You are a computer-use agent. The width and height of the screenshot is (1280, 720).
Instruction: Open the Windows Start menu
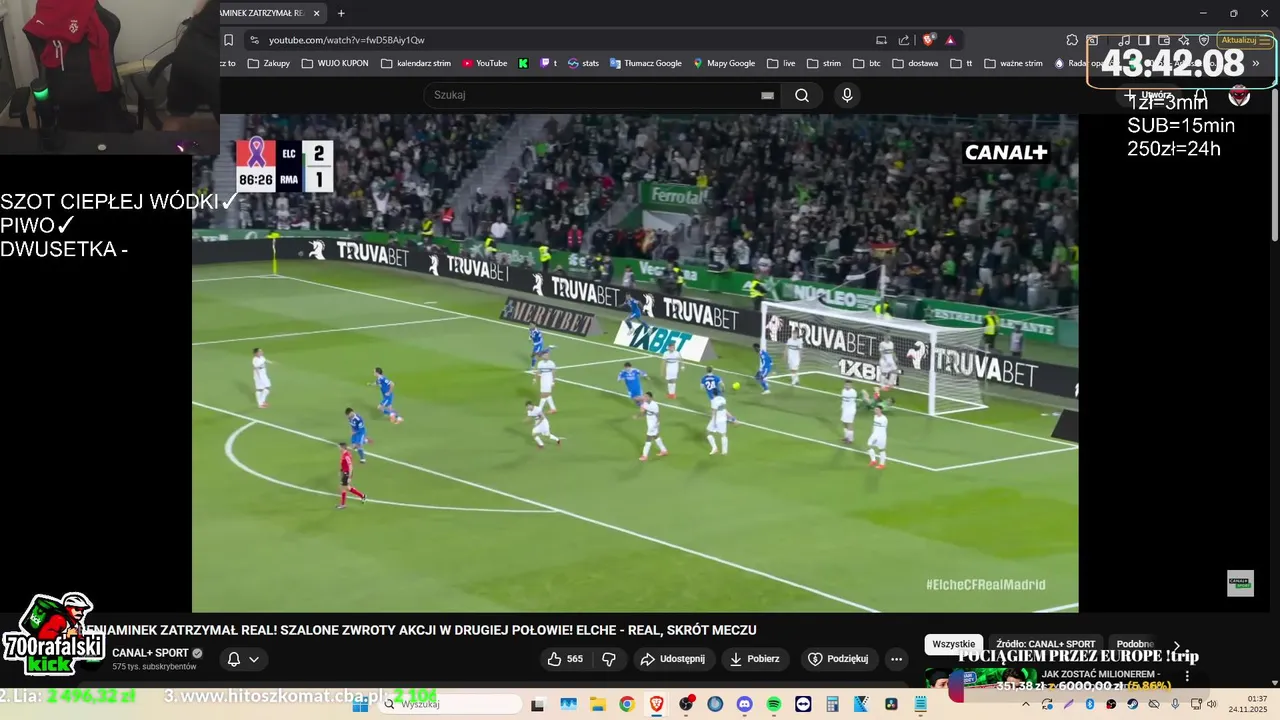[360, 704]
